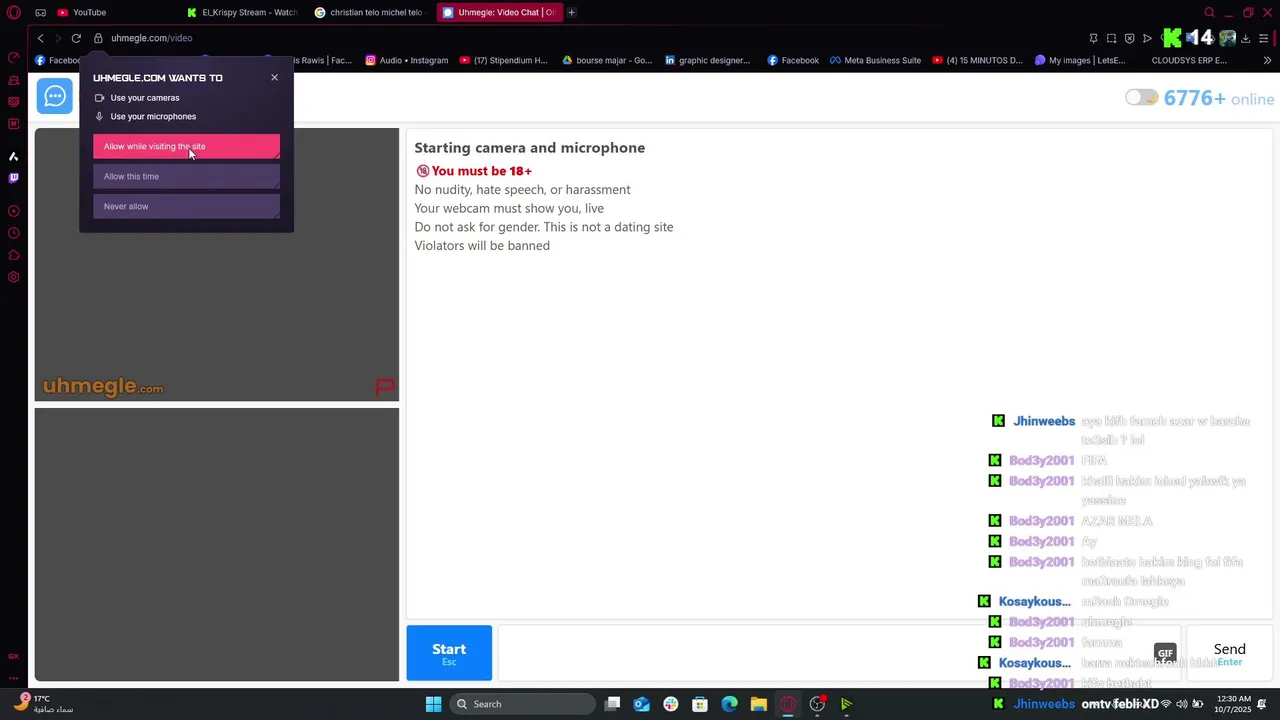Open Outlook from the taskbar
Image resolution: width=1280 pixels, height=720 pixels.
tap(642, 704)
